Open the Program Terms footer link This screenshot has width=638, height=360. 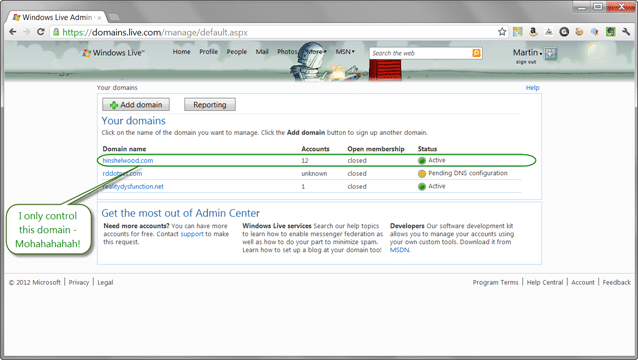[x=495, y=282]
